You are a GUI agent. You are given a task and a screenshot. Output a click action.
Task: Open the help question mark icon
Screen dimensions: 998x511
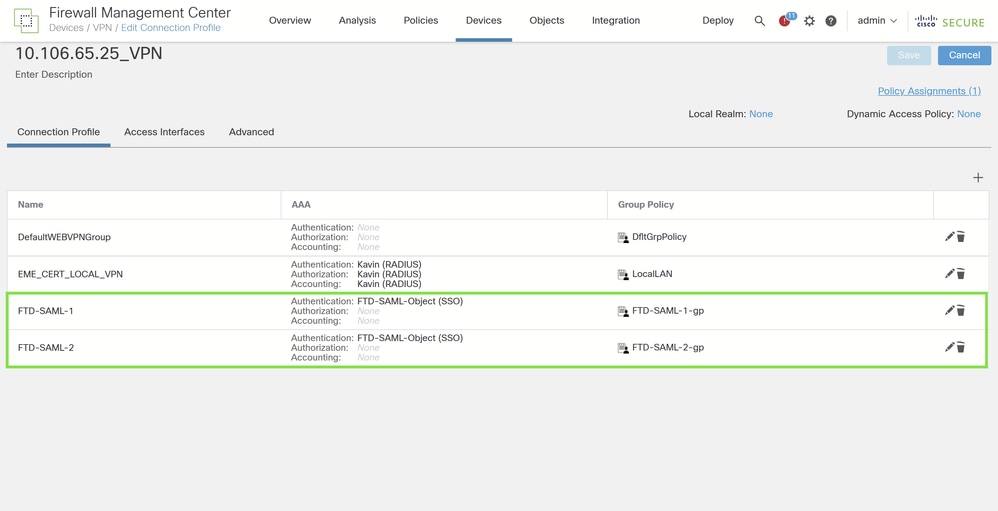point(831,20)
